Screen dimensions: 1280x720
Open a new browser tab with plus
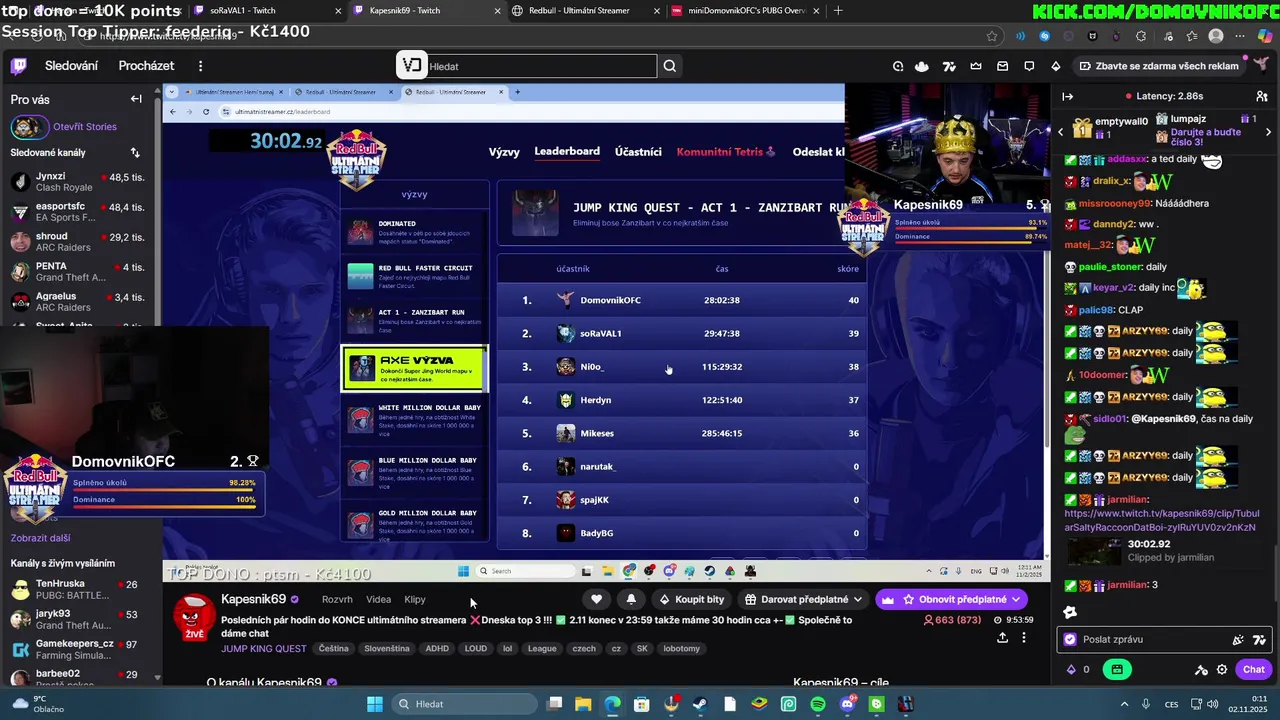838,11
